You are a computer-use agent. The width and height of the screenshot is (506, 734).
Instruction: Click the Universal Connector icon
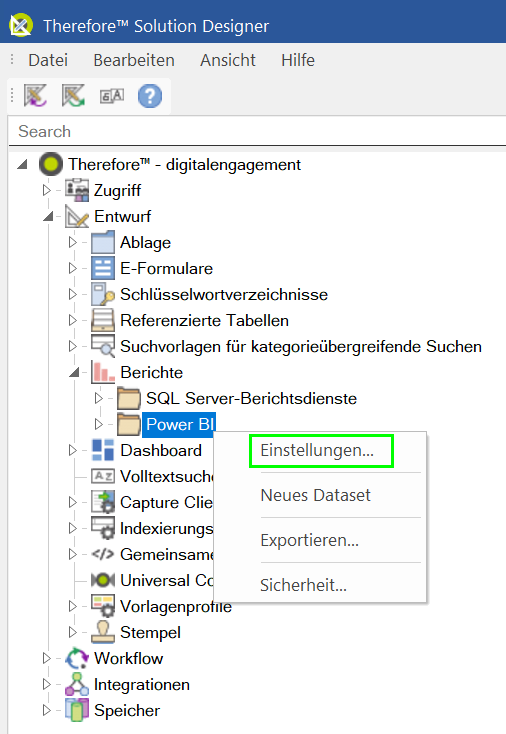tap(103, 580)
